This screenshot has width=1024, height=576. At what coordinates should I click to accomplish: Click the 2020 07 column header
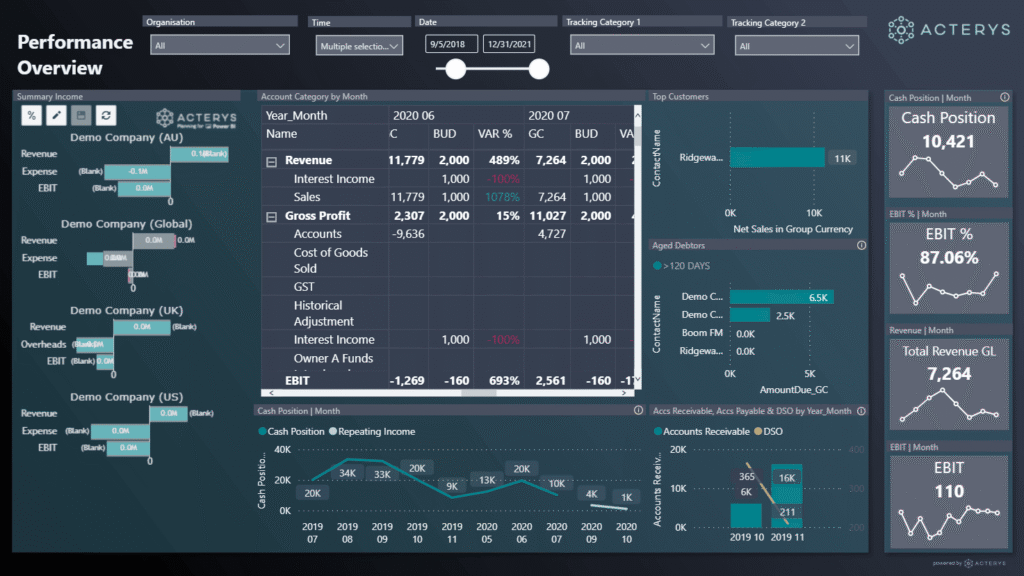pyautogui.click(x=549, y=116)
